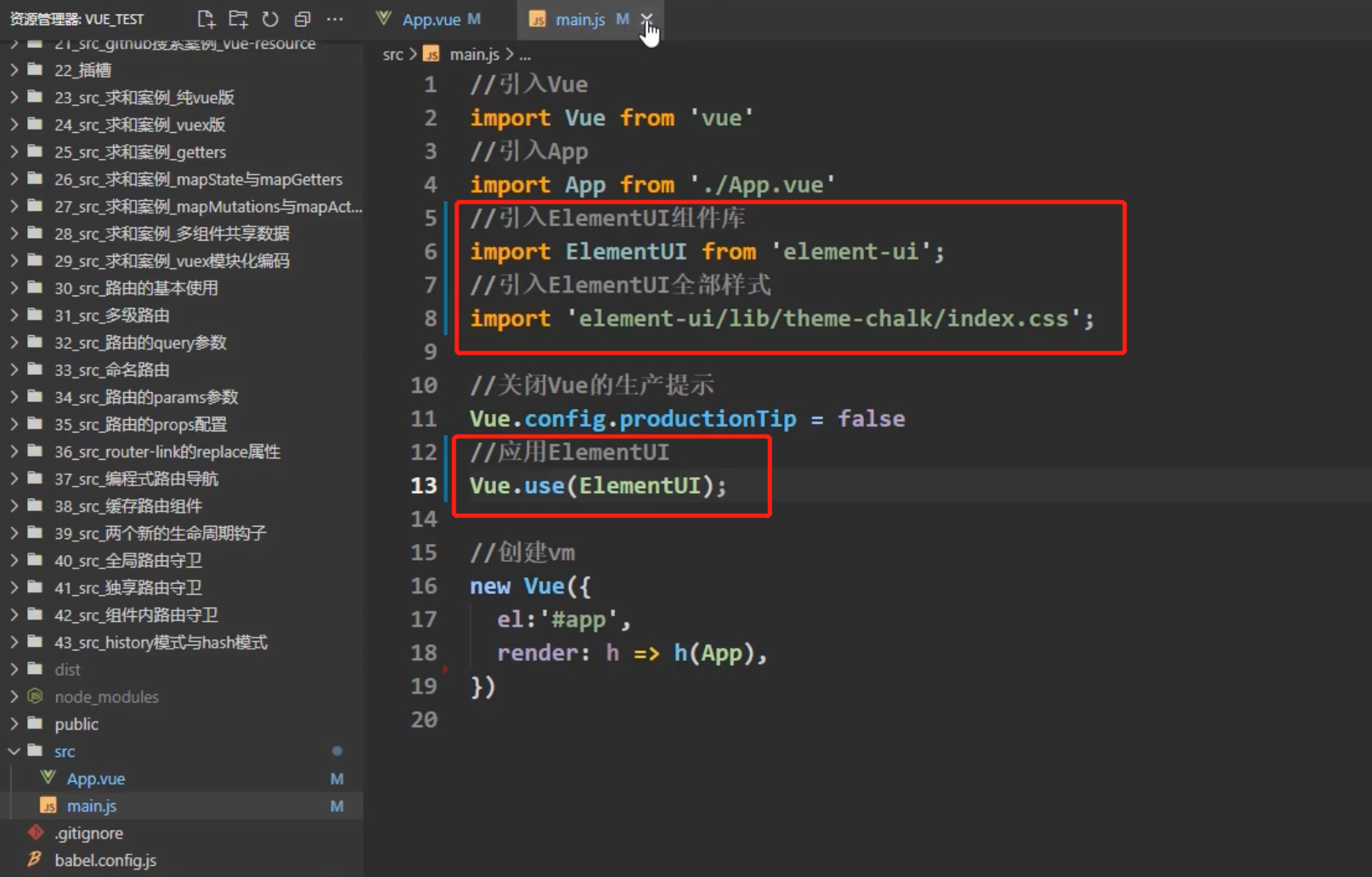Select the main.js editor tab

coord(580,19)
